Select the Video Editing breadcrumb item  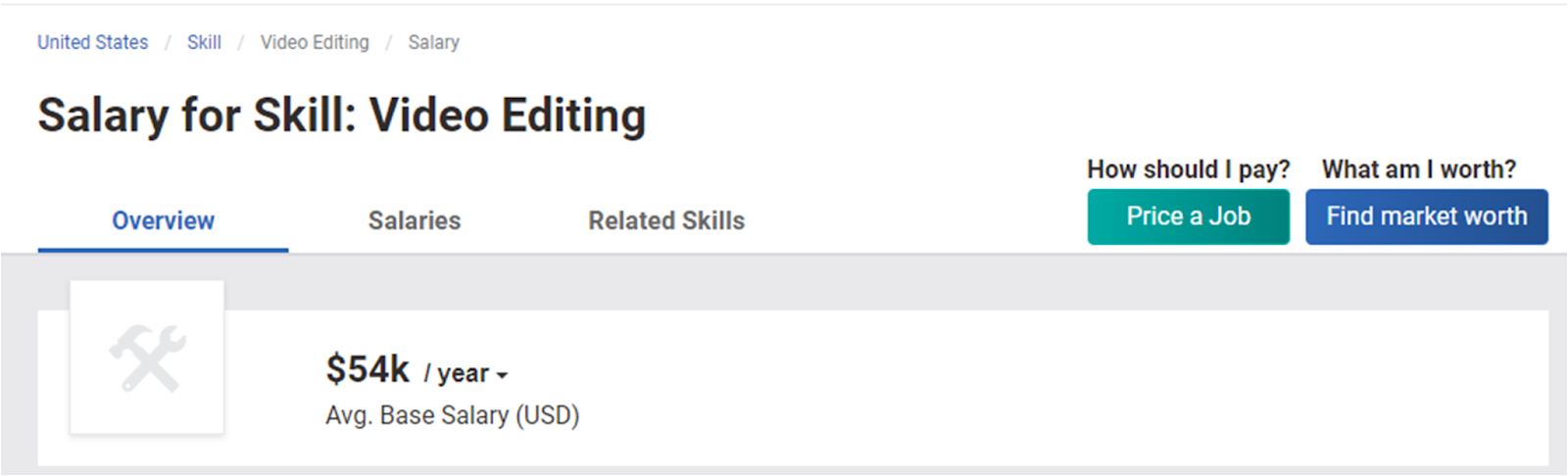click(315, 42)
